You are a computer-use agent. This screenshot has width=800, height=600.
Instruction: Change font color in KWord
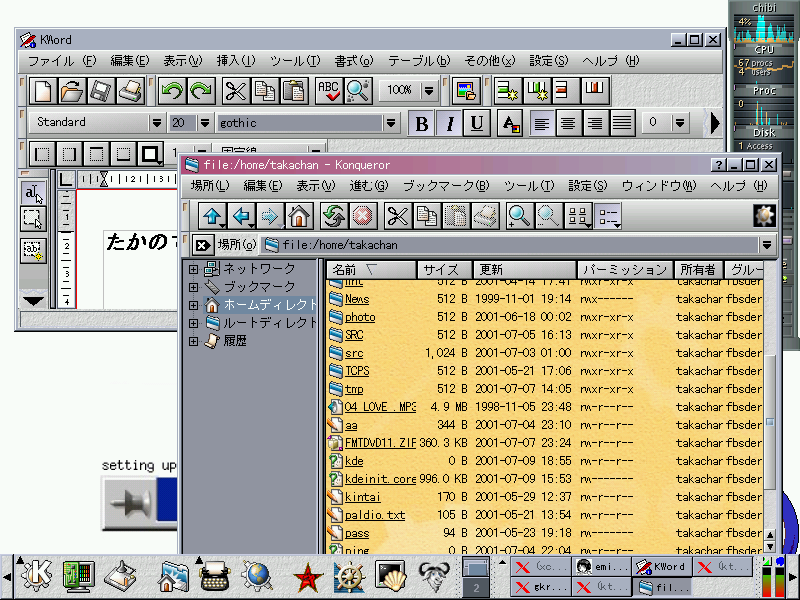tap(511, 123)
